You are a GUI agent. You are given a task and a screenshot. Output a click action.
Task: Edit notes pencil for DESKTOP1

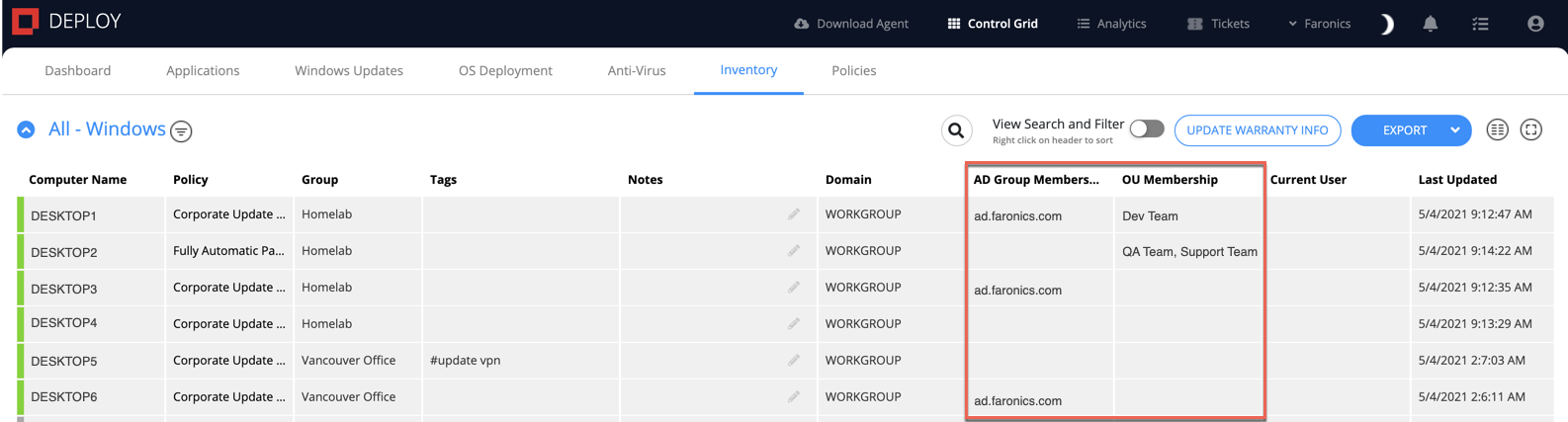794,213
